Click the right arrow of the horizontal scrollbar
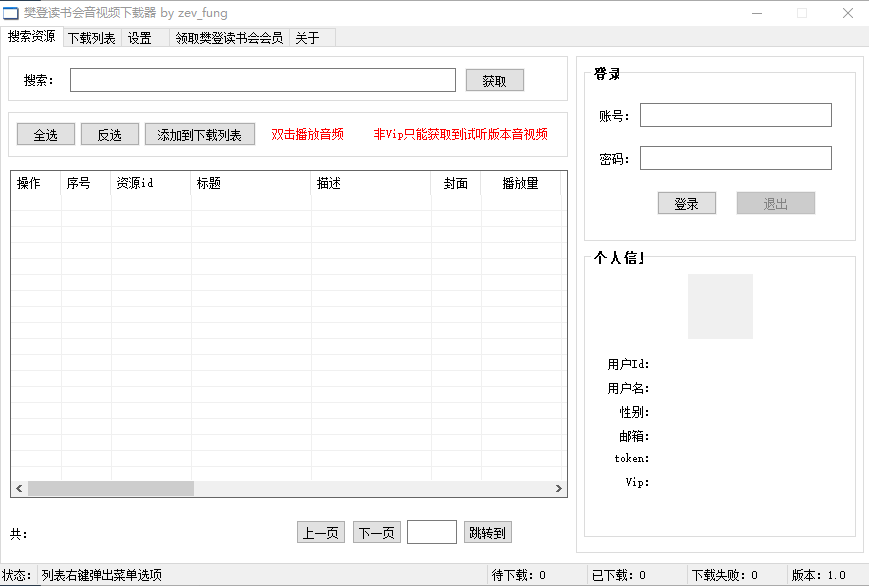The height and width of the screenshot is (586, 869). click(559, 488)
